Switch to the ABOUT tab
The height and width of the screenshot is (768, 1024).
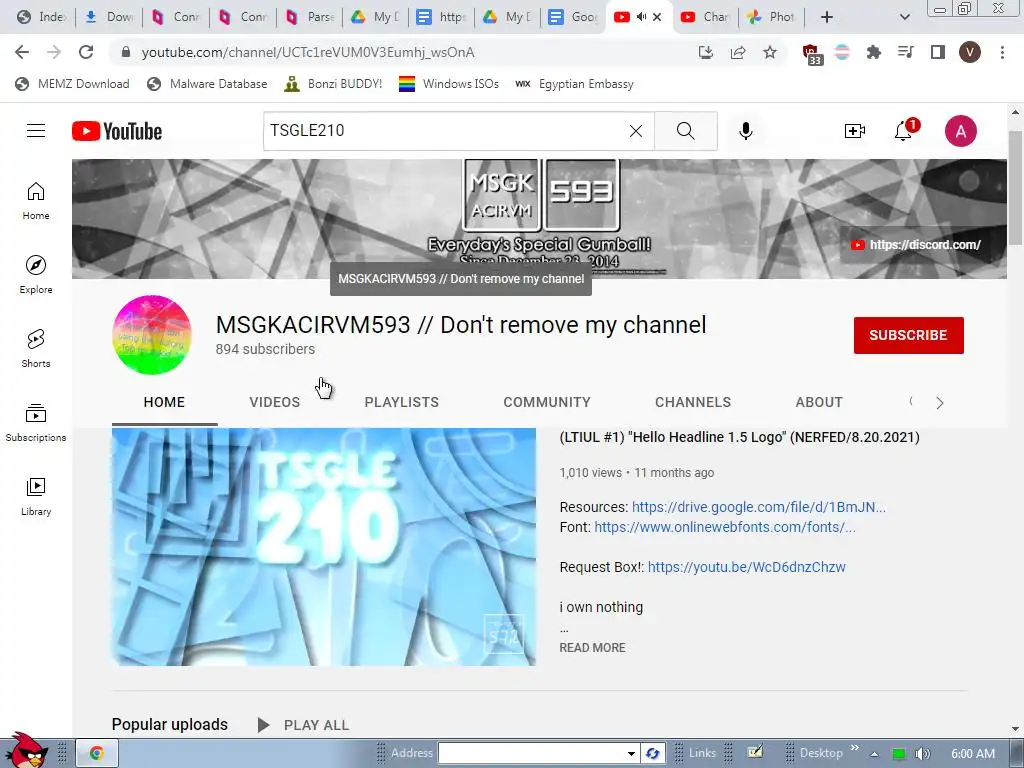[x=819, y=402]
